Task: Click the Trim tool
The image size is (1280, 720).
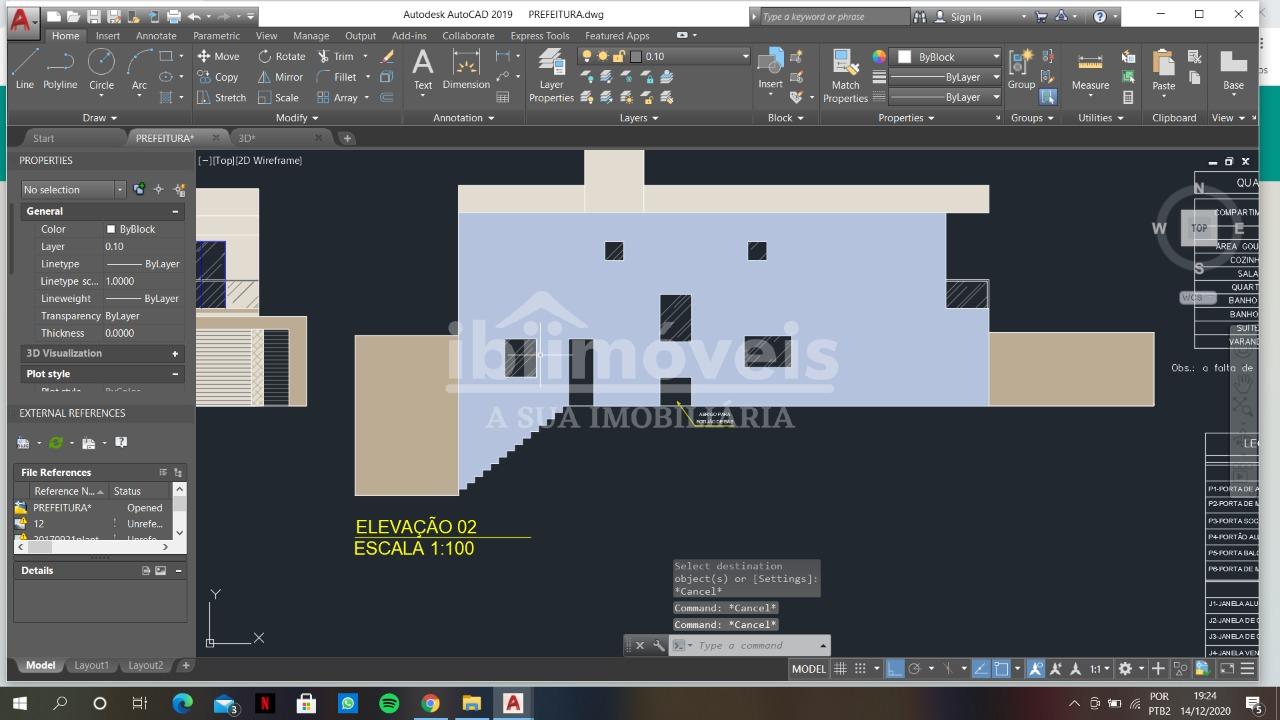Action: [335, 57]
